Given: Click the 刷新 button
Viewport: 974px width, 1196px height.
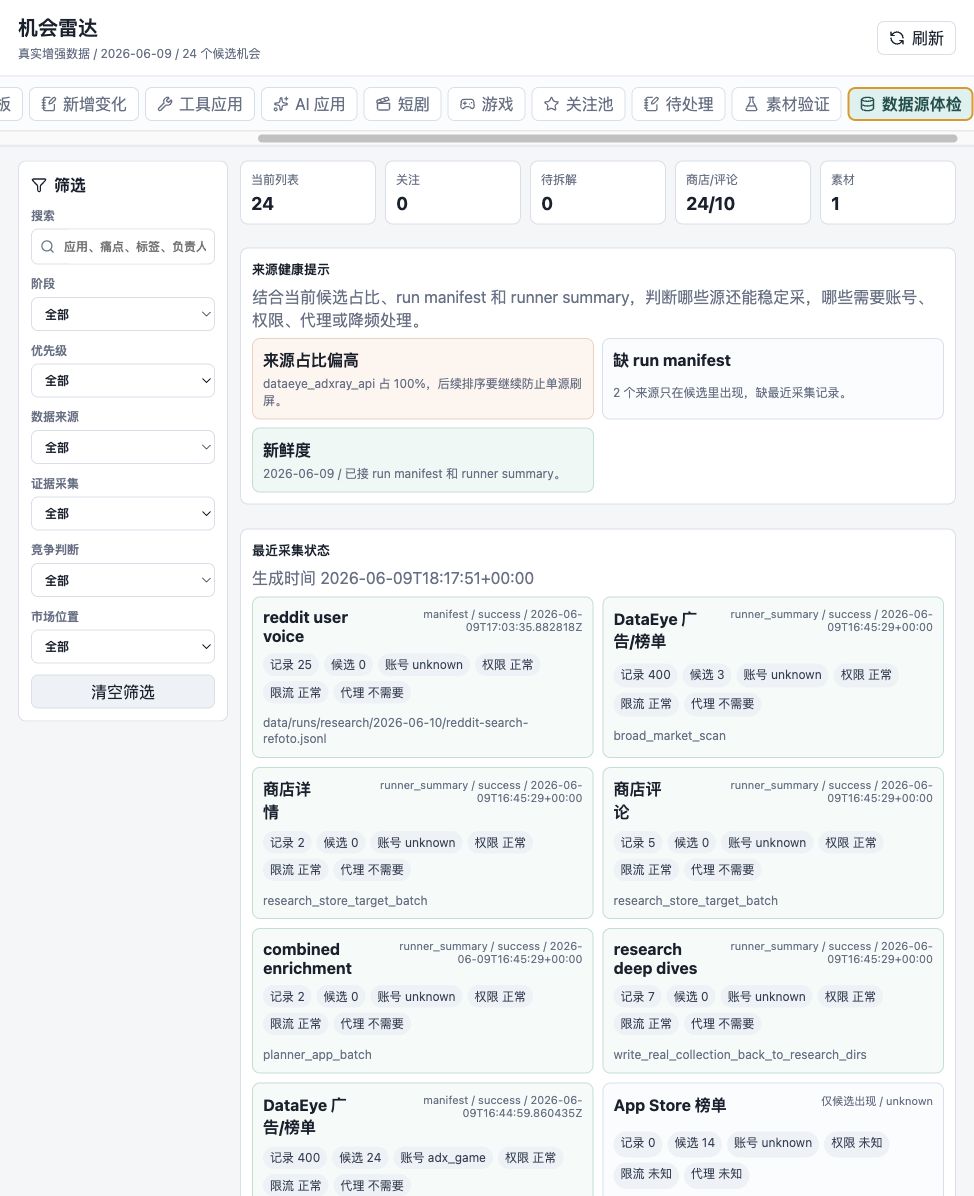Looking at the screenshot, I should coord(916,38).
